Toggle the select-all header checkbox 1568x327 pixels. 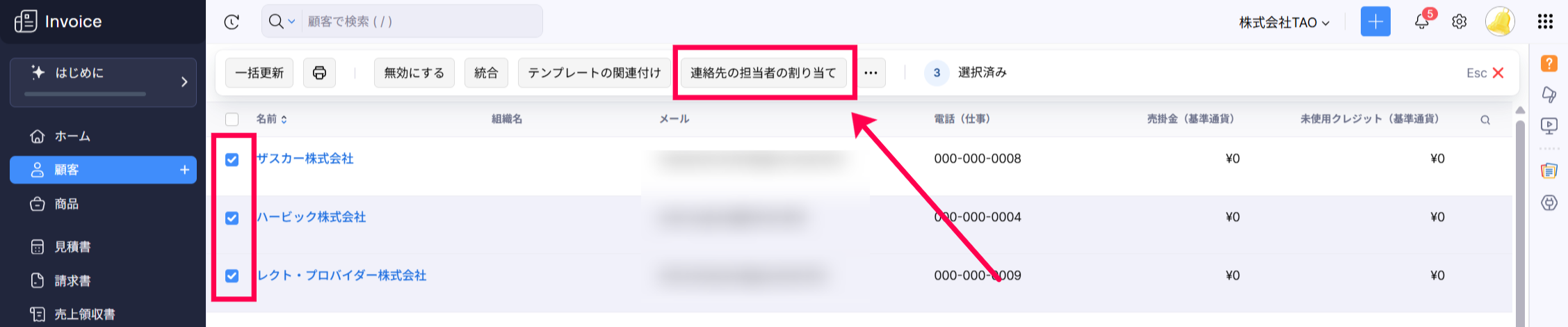[232, 120]
